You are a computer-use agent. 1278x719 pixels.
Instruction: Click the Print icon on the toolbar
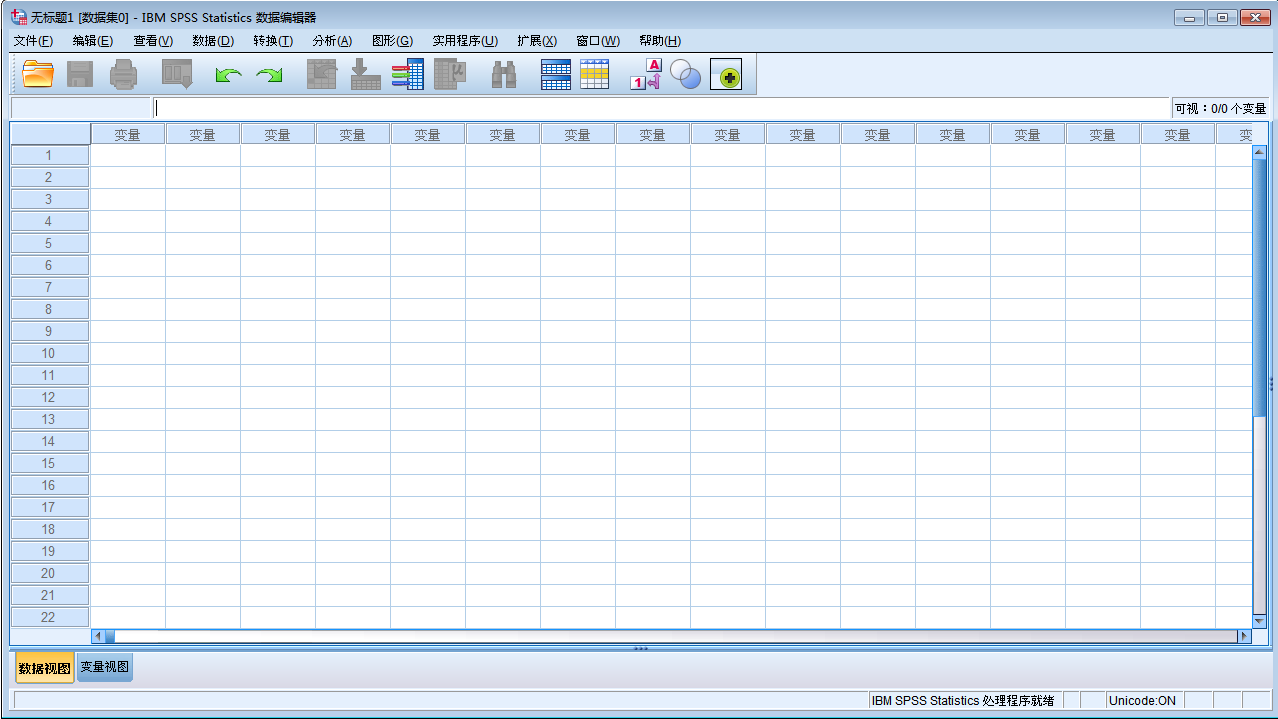[x=124, y=73]
